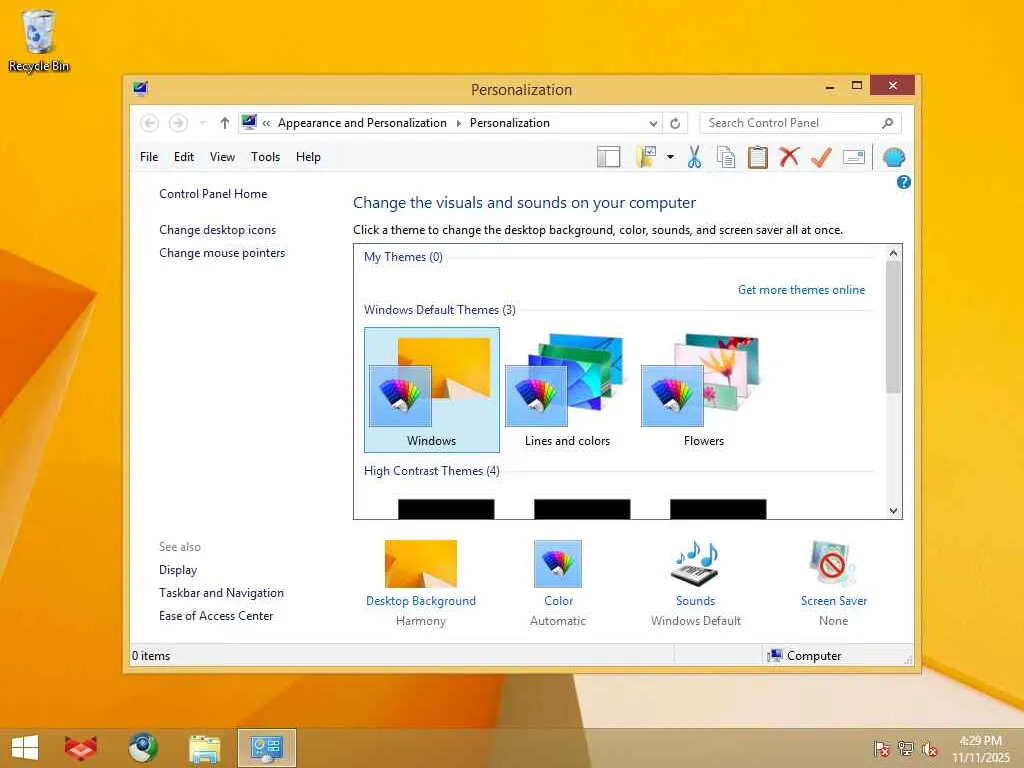The image size is (1024, 768).
Task: Select the Lines and colors theme
Action: pyautogui.click(x=567, y=390)
